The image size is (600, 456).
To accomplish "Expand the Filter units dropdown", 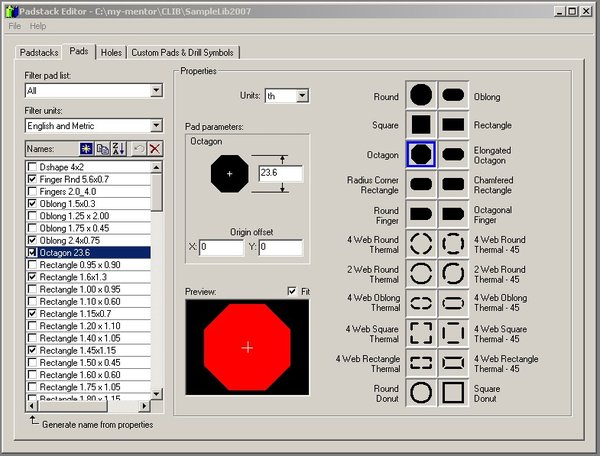I will coord(156,125).
